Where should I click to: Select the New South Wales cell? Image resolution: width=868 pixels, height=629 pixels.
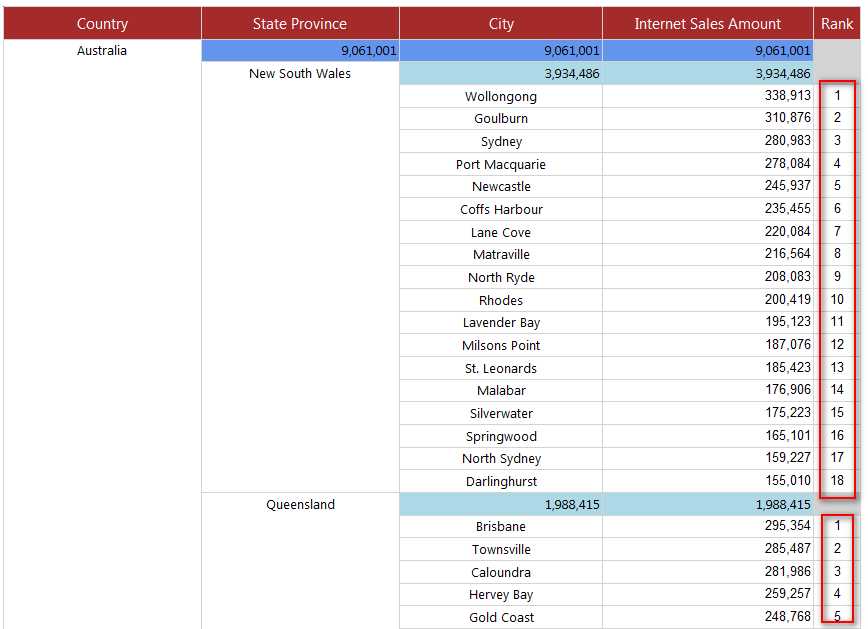(300, 73)
